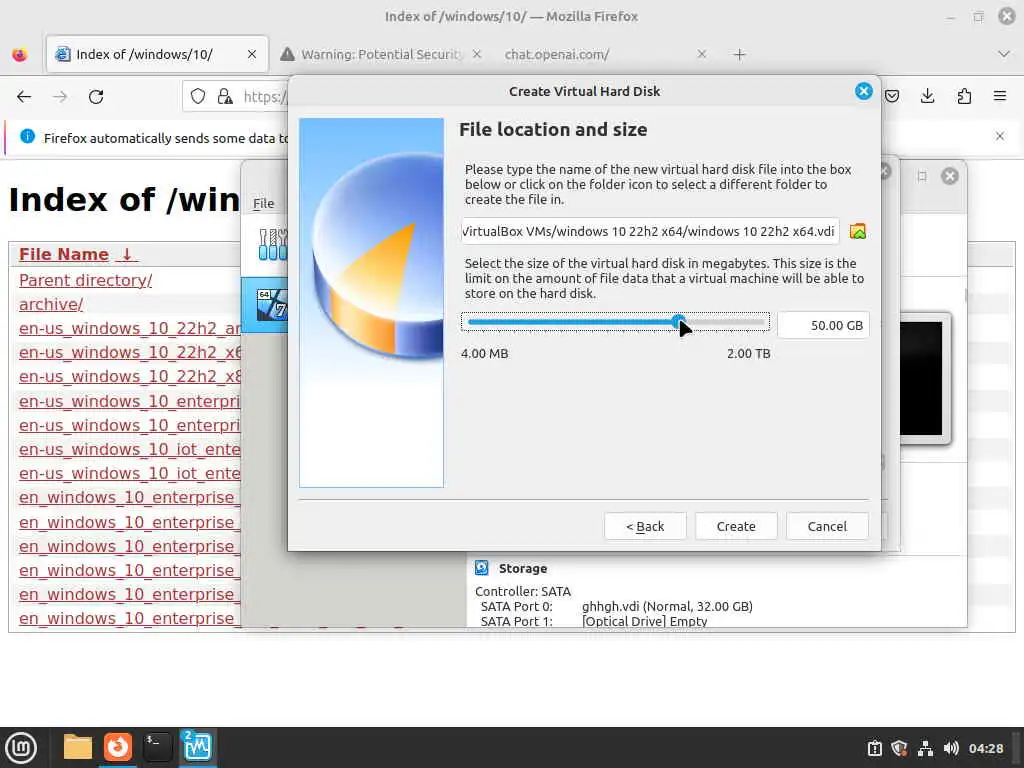Close the Create Virtual Hard Disk dialog

(863, 91)
